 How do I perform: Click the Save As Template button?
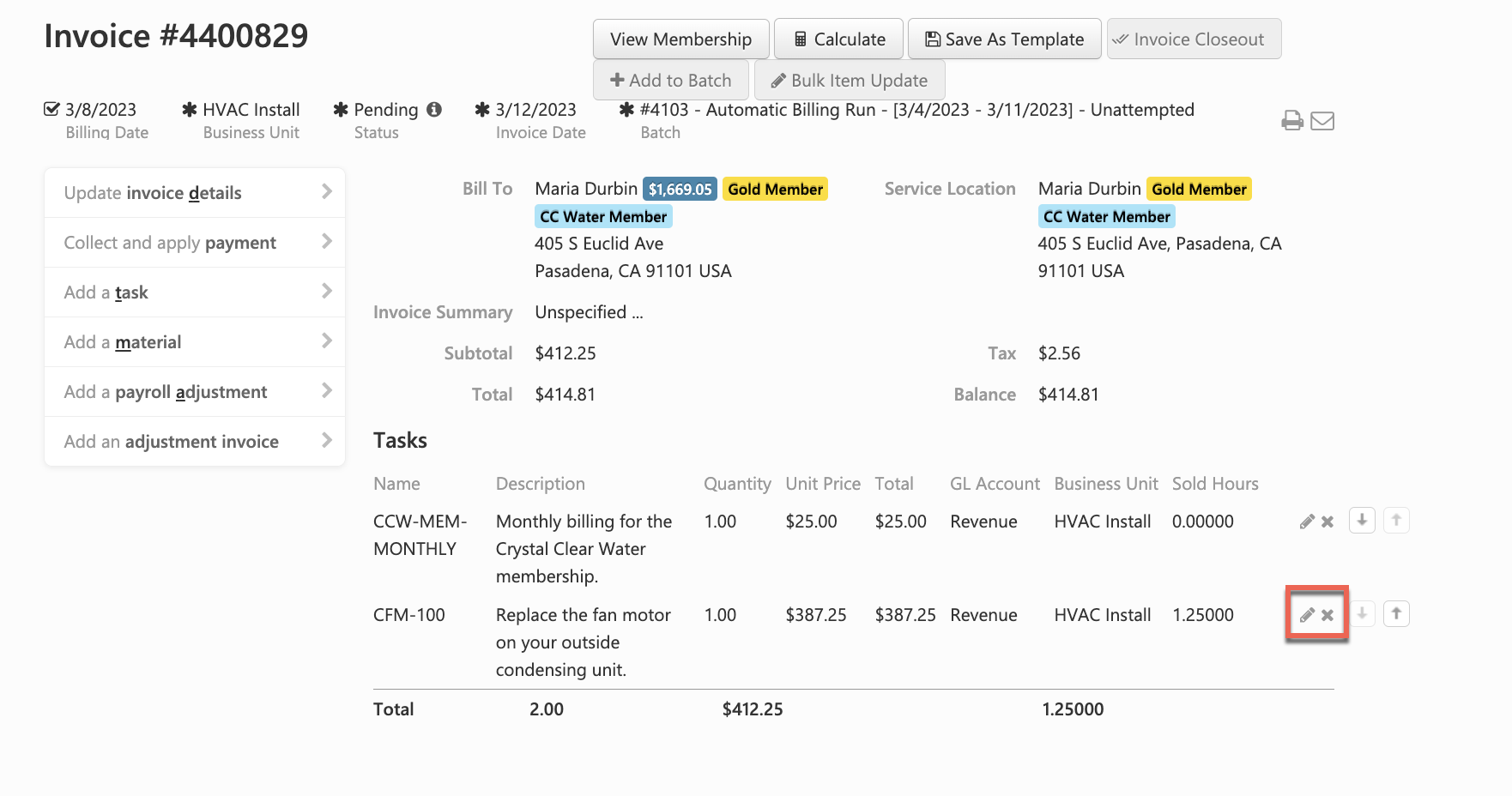point(1004,39)
